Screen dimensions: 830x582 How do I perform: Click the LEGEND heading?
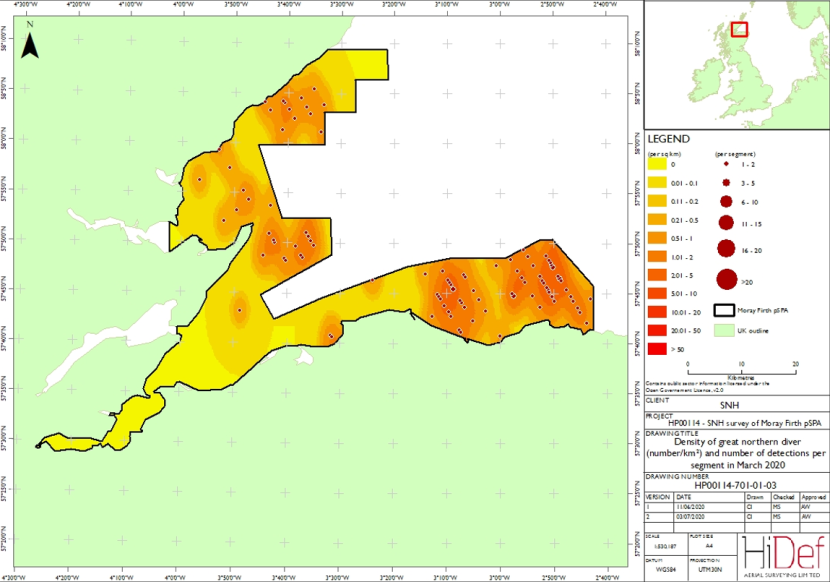coord(669,139)
